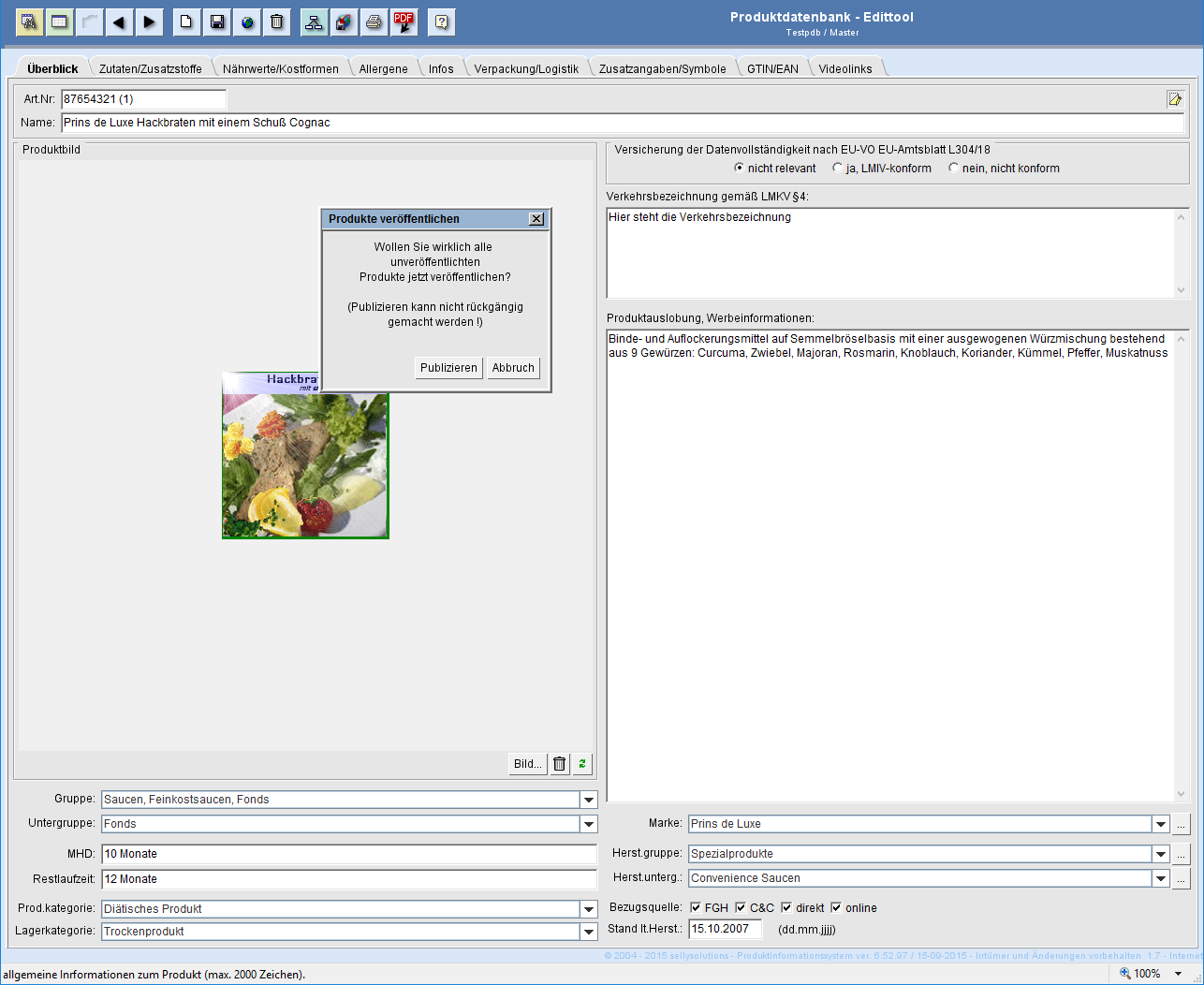Expand the Marke dropdown

pos(1161,824)
